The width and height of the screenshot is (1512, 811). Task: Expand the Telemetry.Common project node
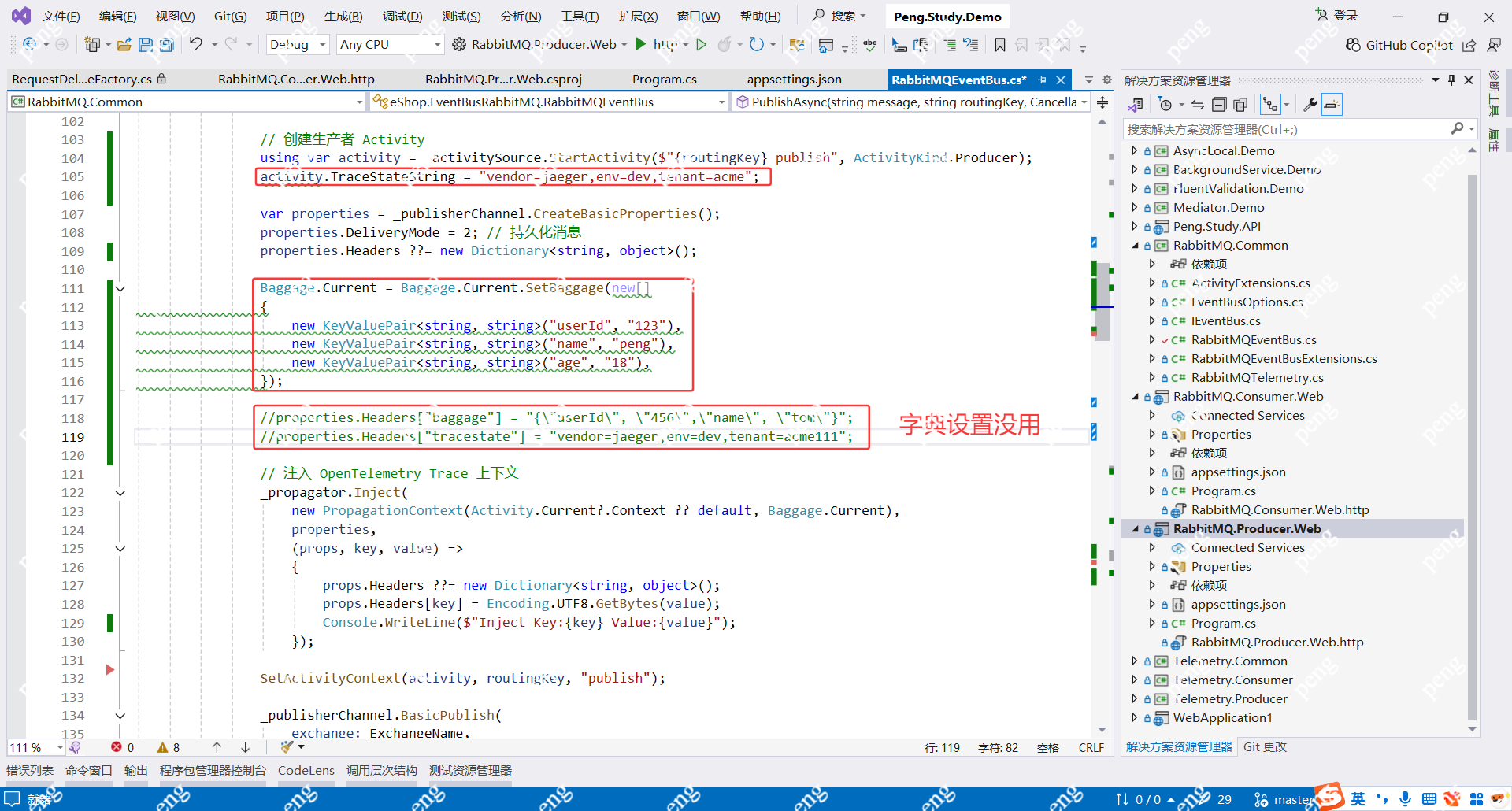tap(1135, 661)
